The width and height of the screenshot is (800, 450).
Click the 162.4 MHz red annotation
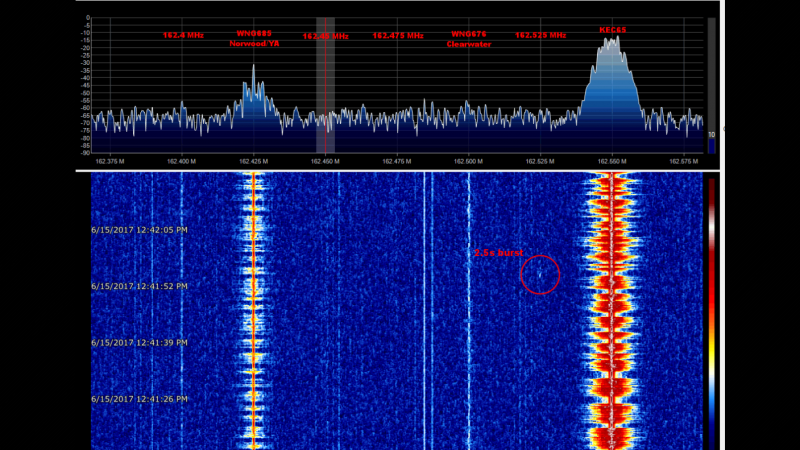(x=183, y=35)
